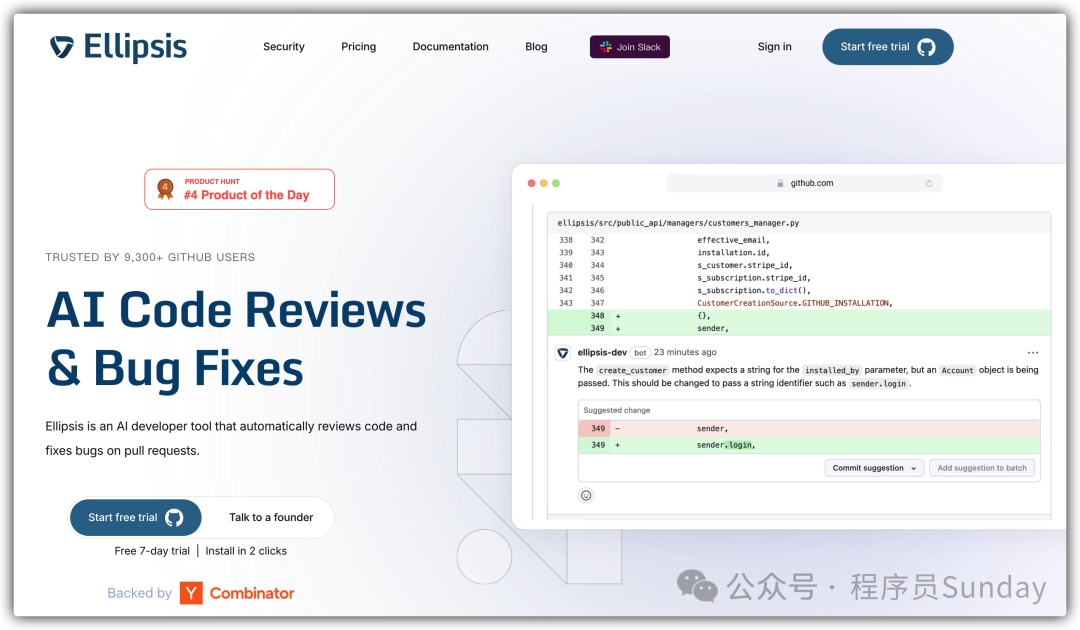1080x630 pixels.
Task: Click the 'Suggested change' label
Action: pos(616,410)
